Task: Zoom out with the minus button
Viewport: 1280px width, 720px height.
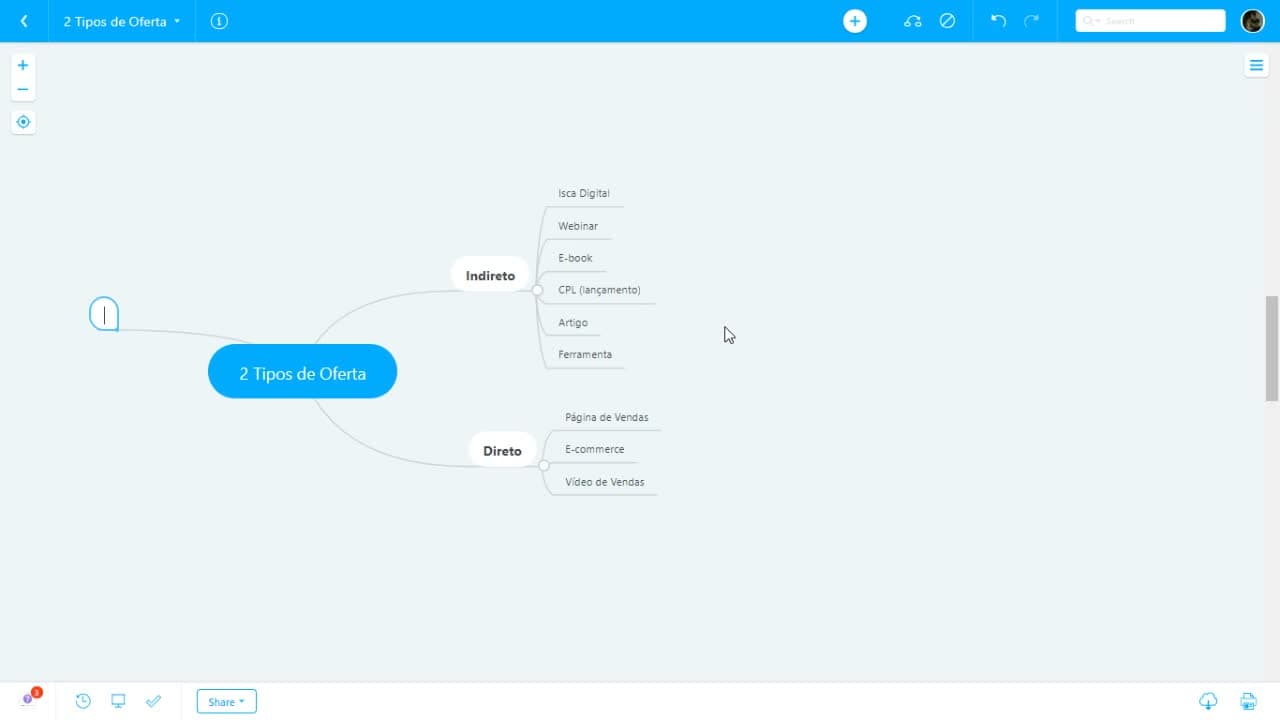Action: tap(23, 89)
